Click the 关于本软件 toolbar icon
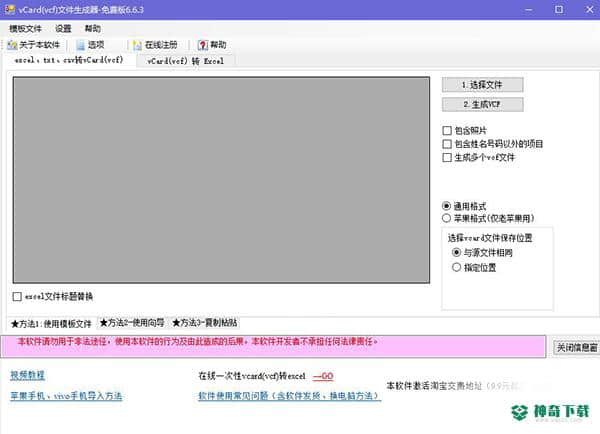 [12, 45]
